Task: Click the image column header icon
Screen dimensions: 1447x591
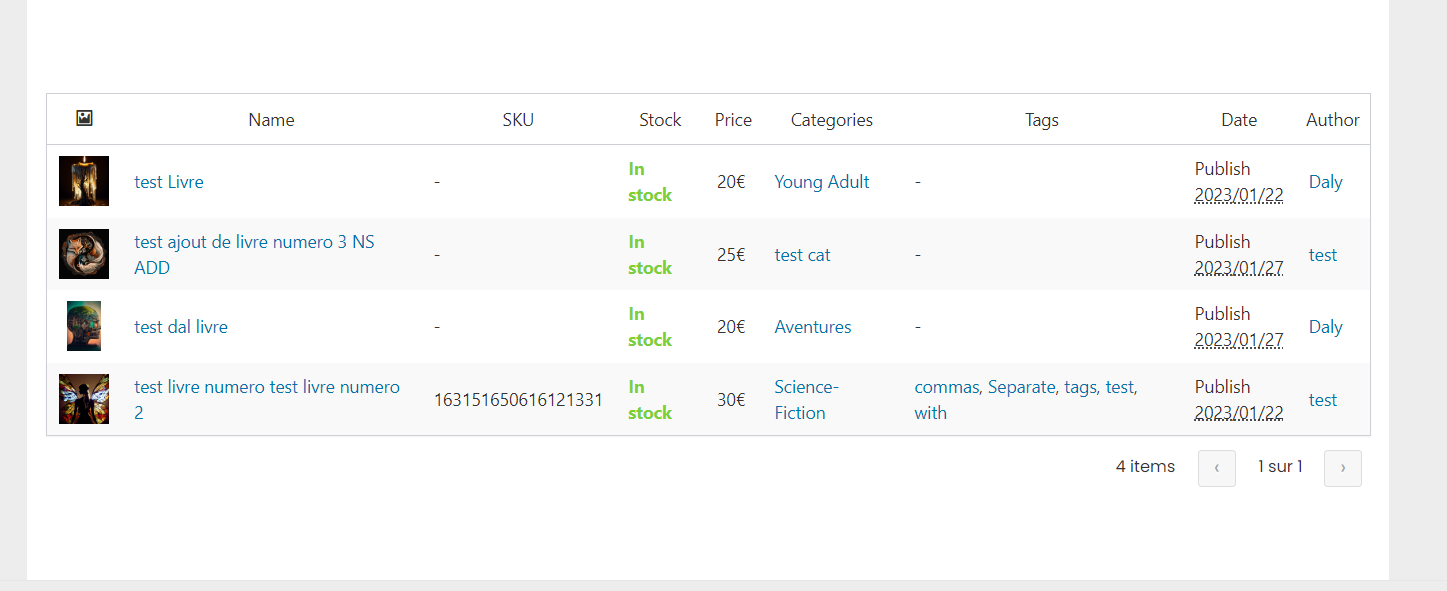Action: pyautogui.click(x=84, y=119)
